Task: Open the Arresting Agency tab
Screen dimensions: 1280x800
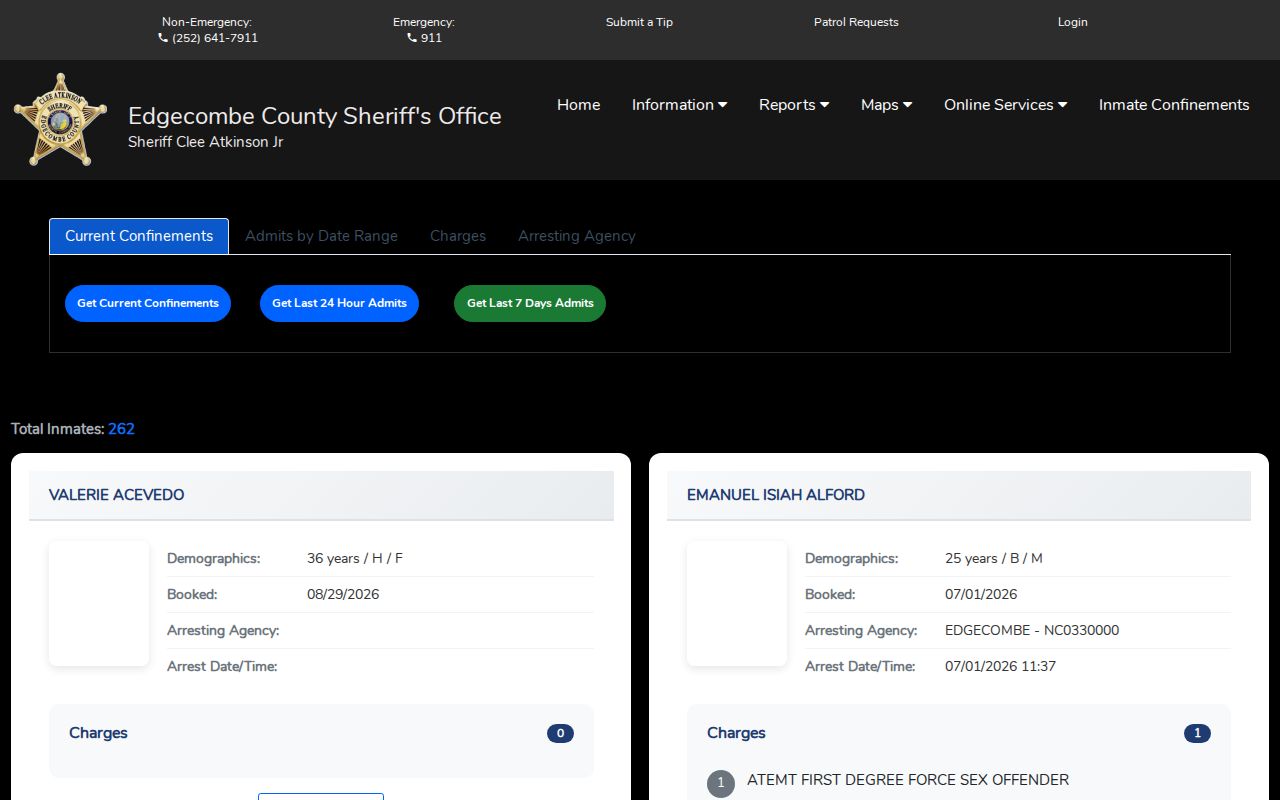Action: point(577,236)
